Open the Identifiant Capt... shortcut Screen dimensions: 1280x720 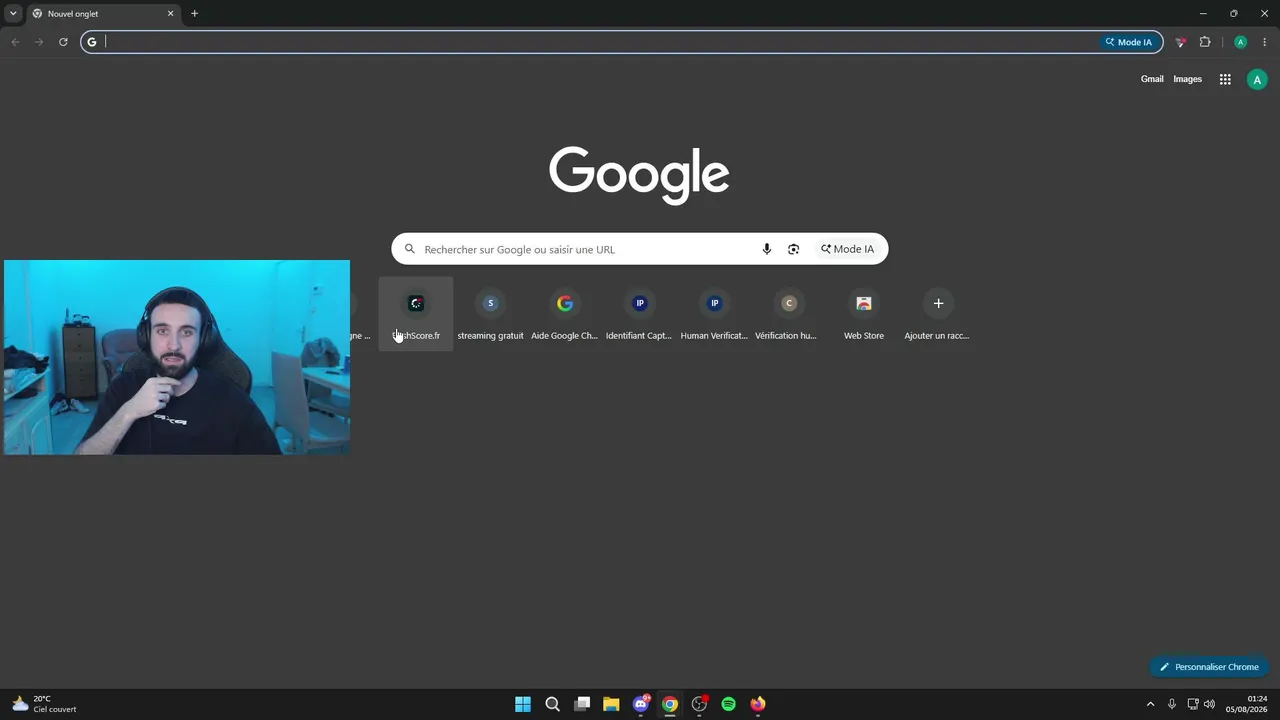coord(639,313)
